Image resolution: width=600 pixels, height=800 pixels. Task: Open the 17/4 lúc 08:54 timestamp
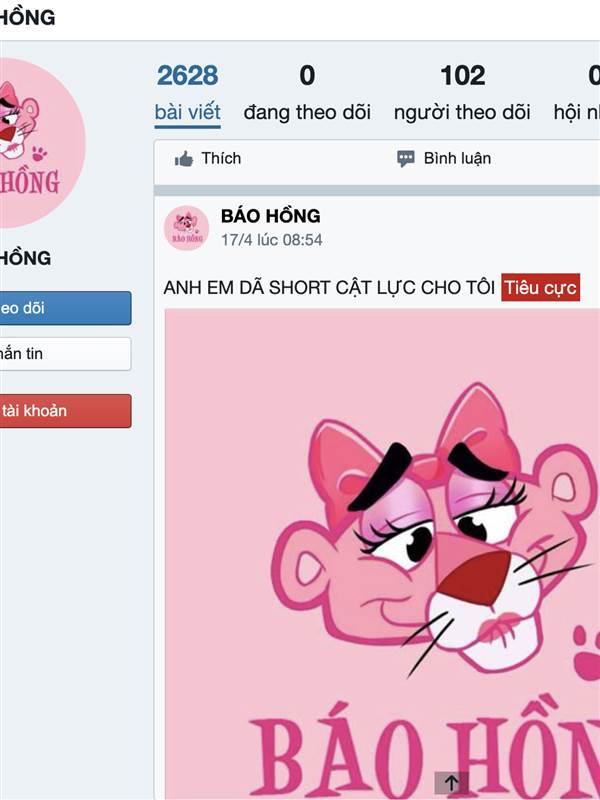pos(271,240)
